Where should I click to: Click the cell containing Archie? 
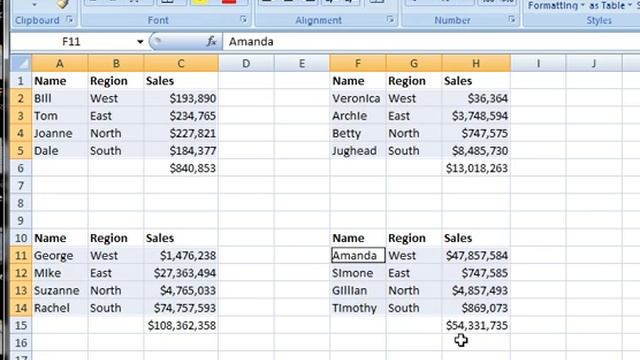coord(358,116)
